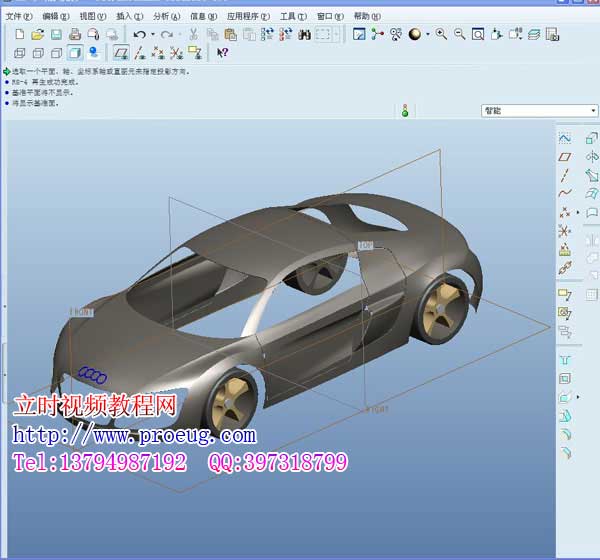This screenshot has height=560, width=600.
Task: Open the regeneration manager
Action: 286,34
